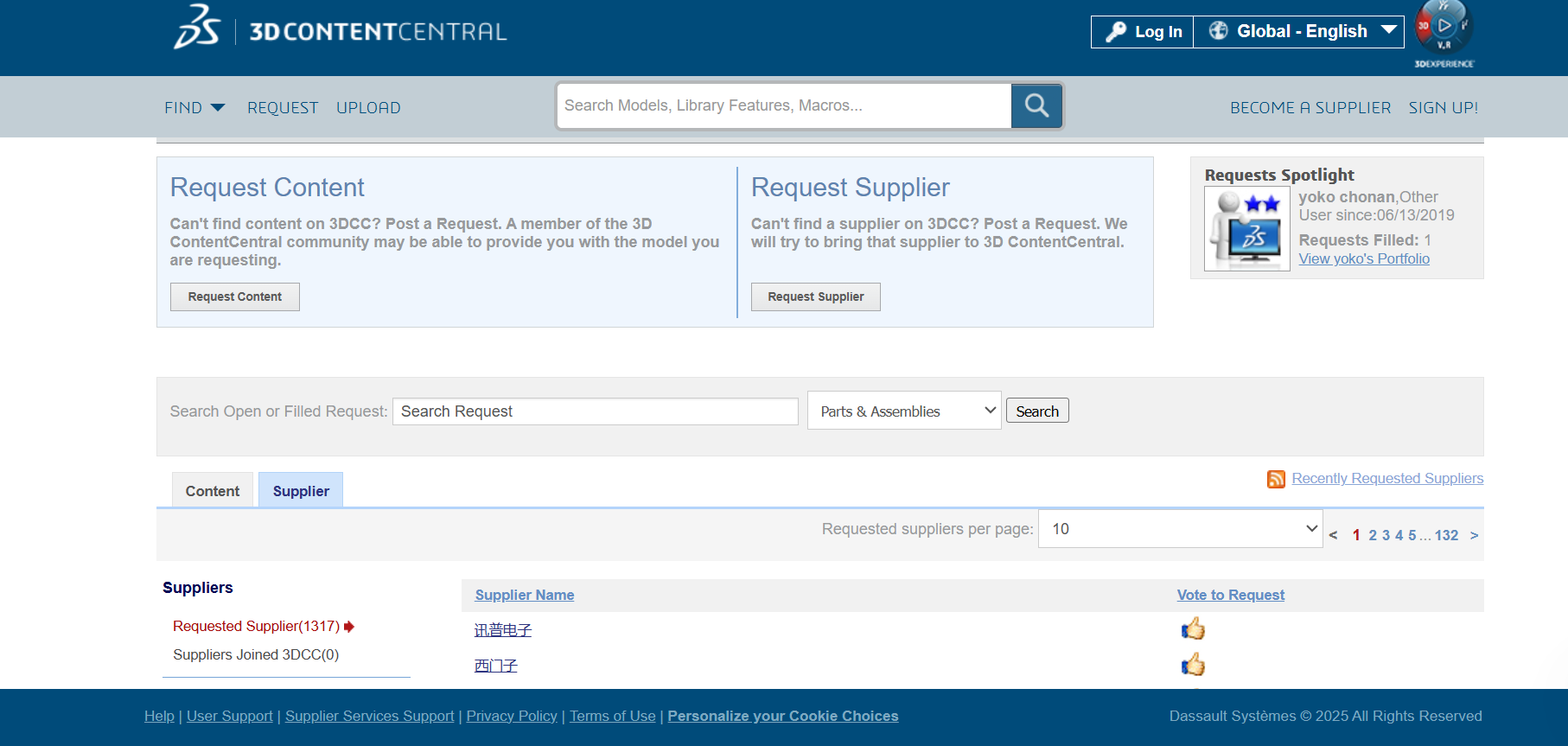Open the UPLOAD menu item

coord(368,108)
